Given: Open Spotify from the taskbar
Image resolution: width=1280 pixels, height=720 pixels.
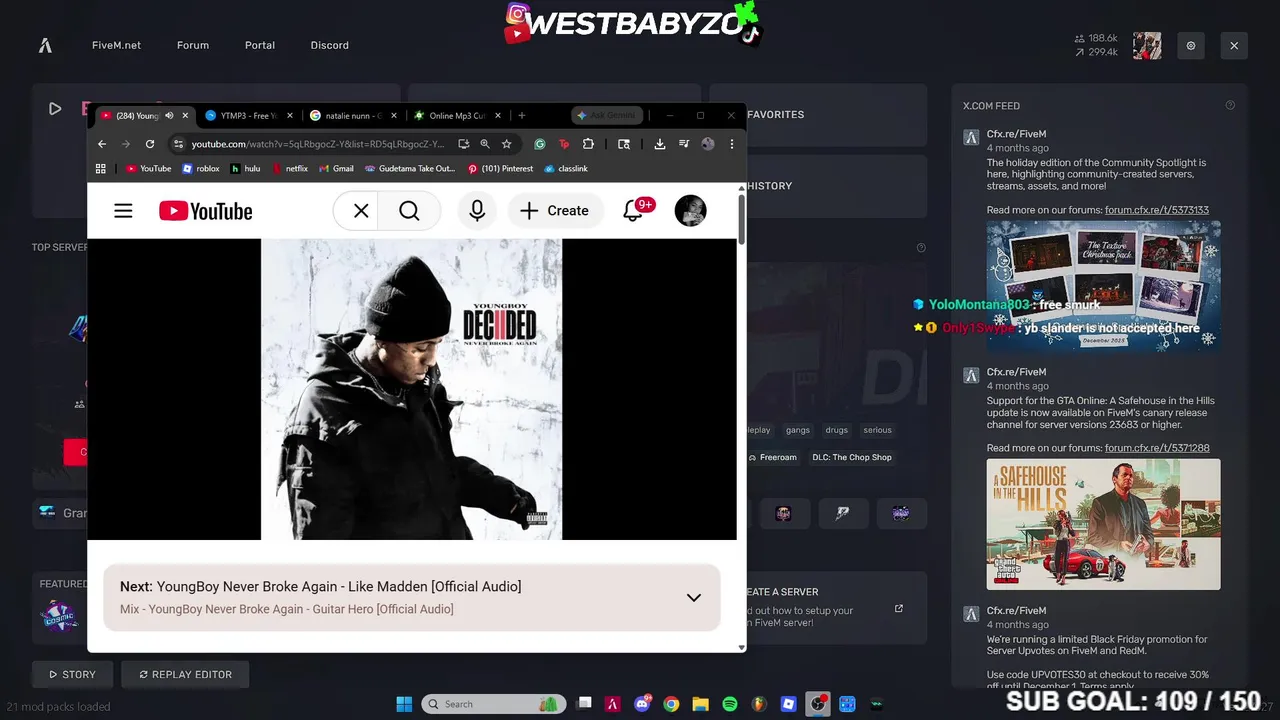Looking at the screenshot, I should (x=730, y=704).
